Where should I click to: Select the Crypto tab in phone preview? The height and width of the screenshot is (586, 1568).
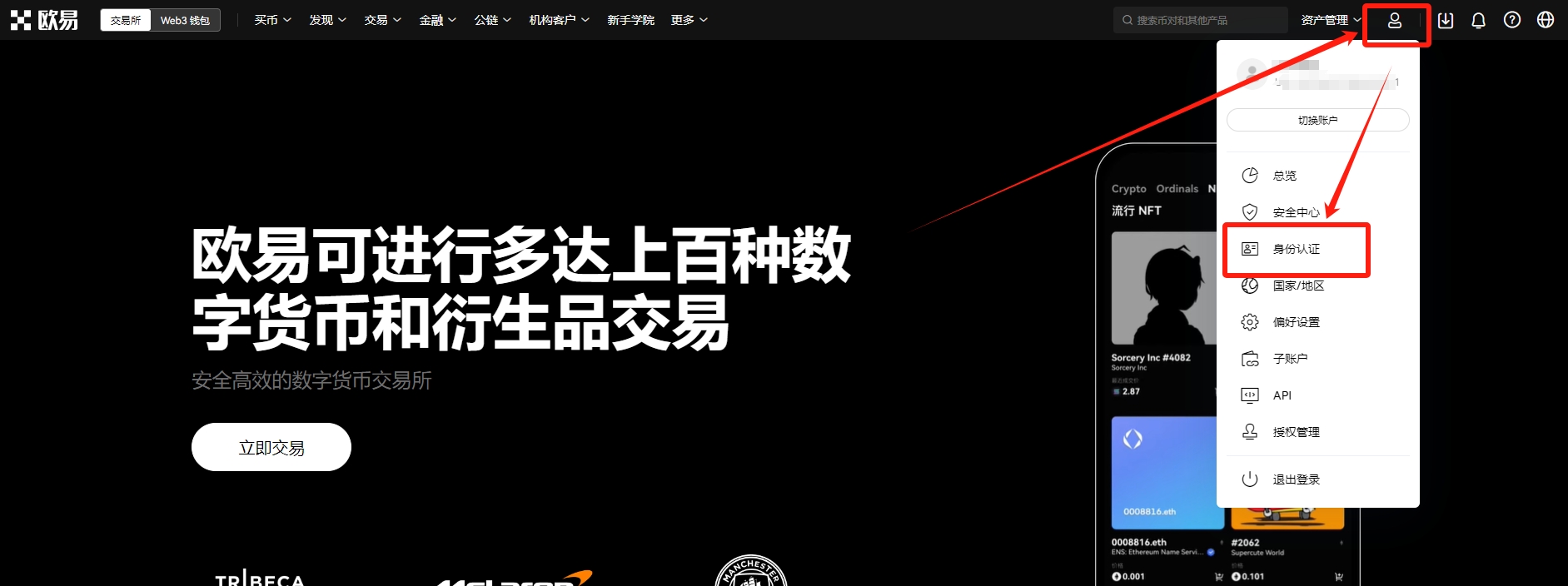(x=1129, y=189)
